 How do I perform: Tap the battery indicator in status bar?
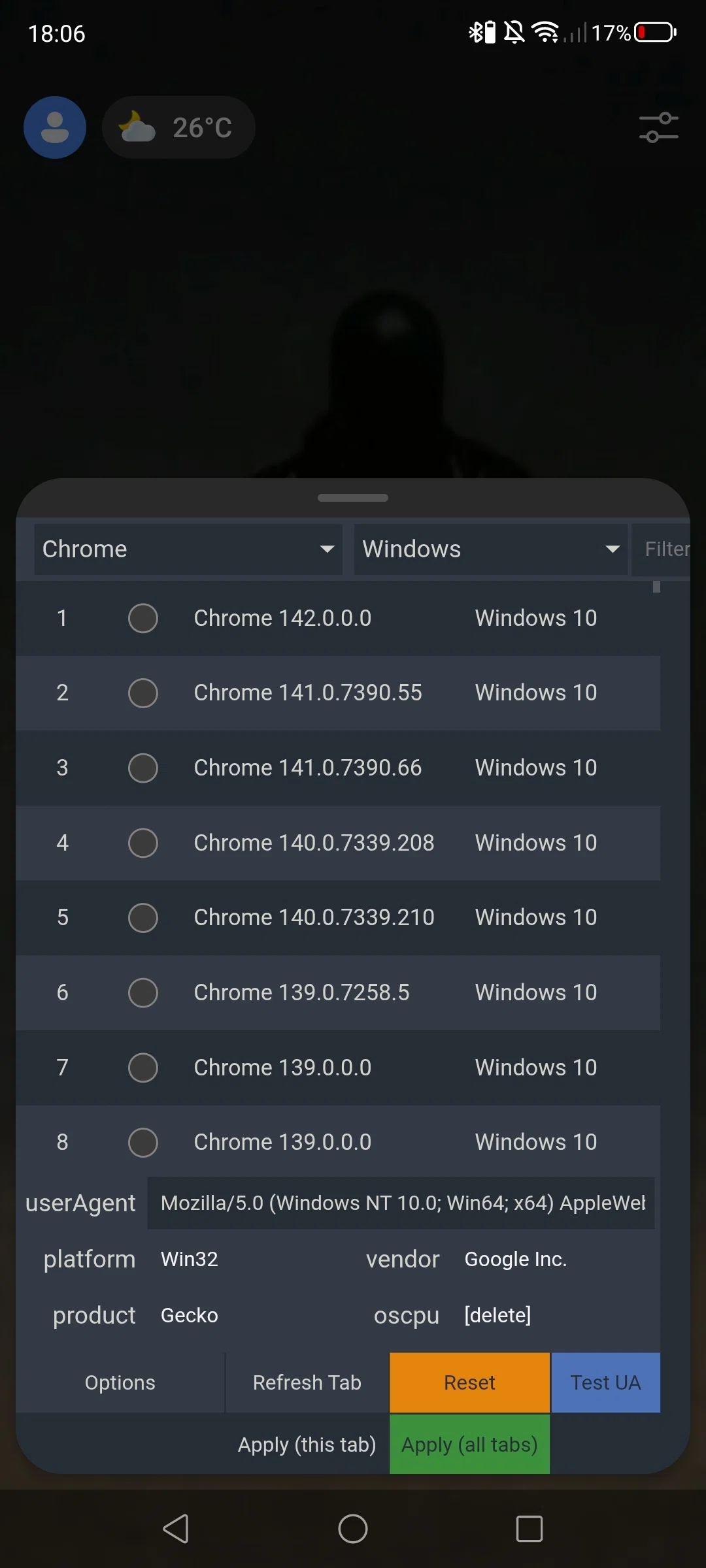pyautogui.click(x=655, y=32)
